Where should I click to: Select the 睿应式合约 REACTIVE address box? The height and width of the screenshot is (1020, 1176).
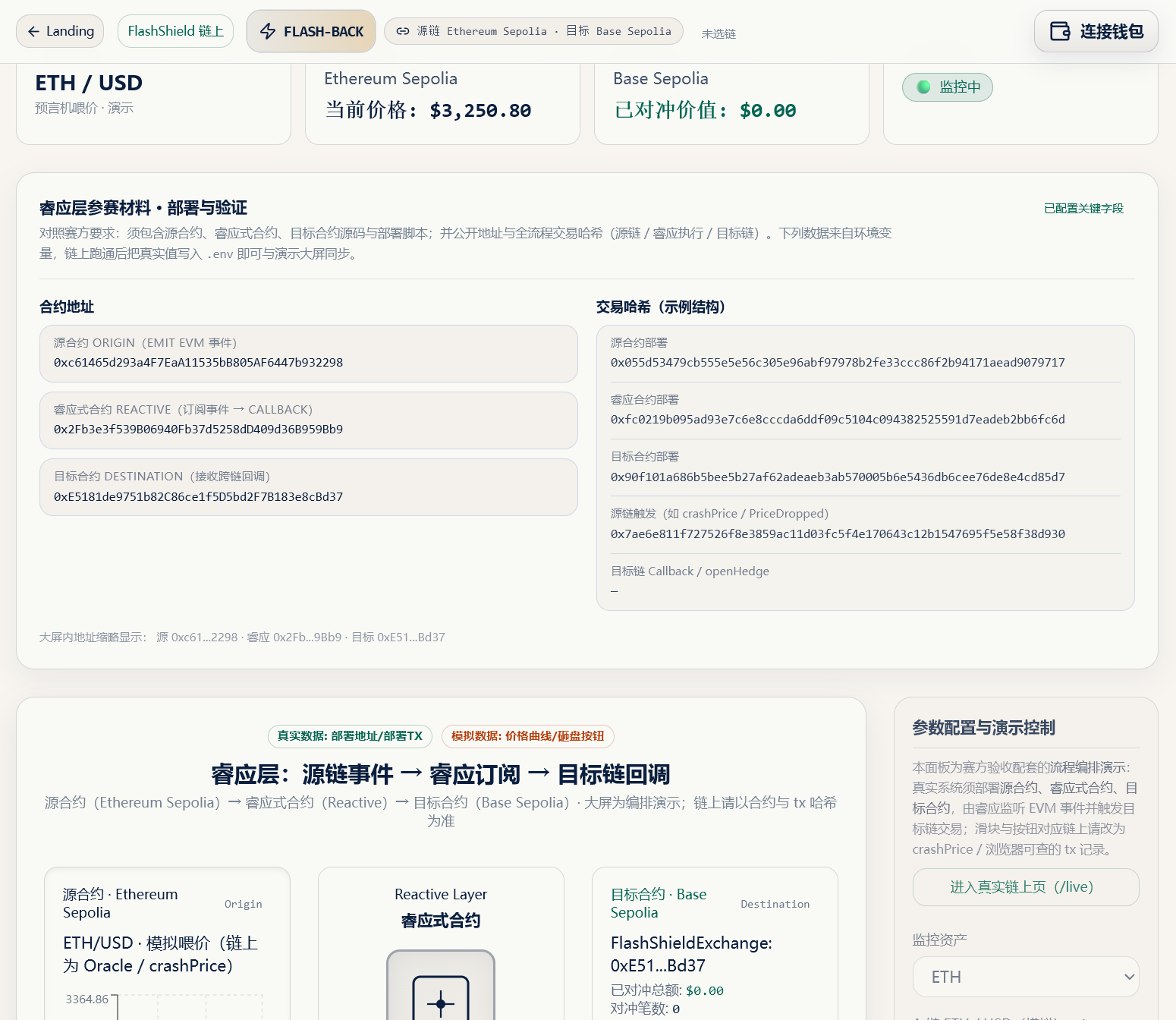click(x=309, y=420)
